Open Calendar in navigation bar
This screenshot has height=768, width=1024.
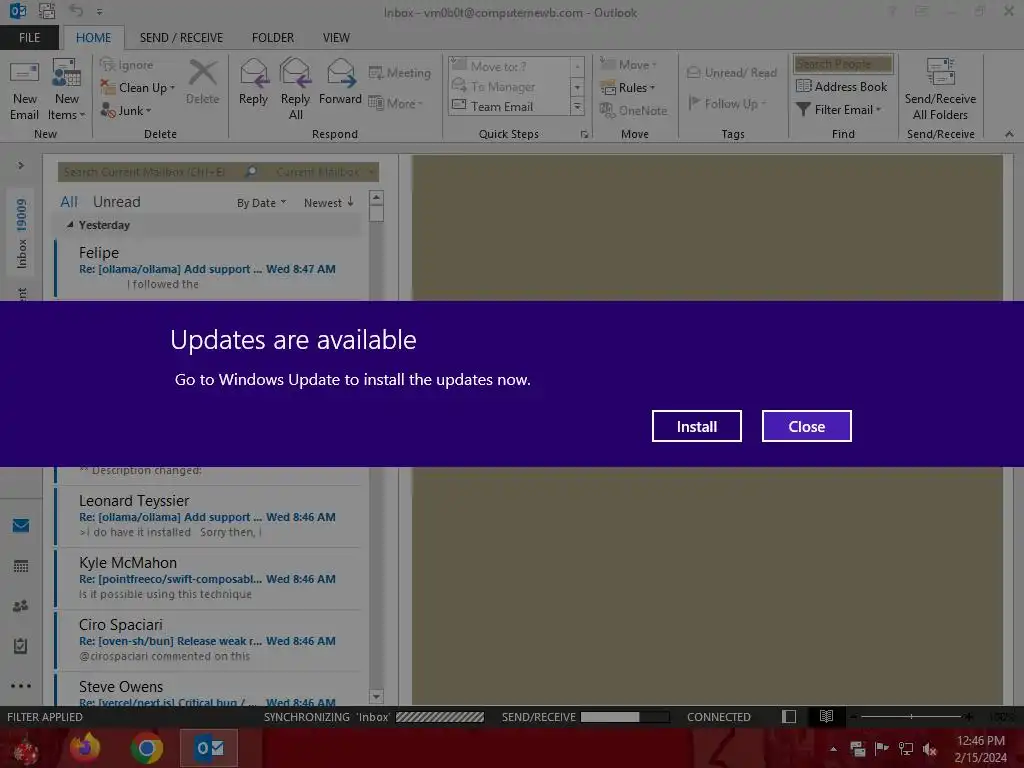click(x=21, y=566)
